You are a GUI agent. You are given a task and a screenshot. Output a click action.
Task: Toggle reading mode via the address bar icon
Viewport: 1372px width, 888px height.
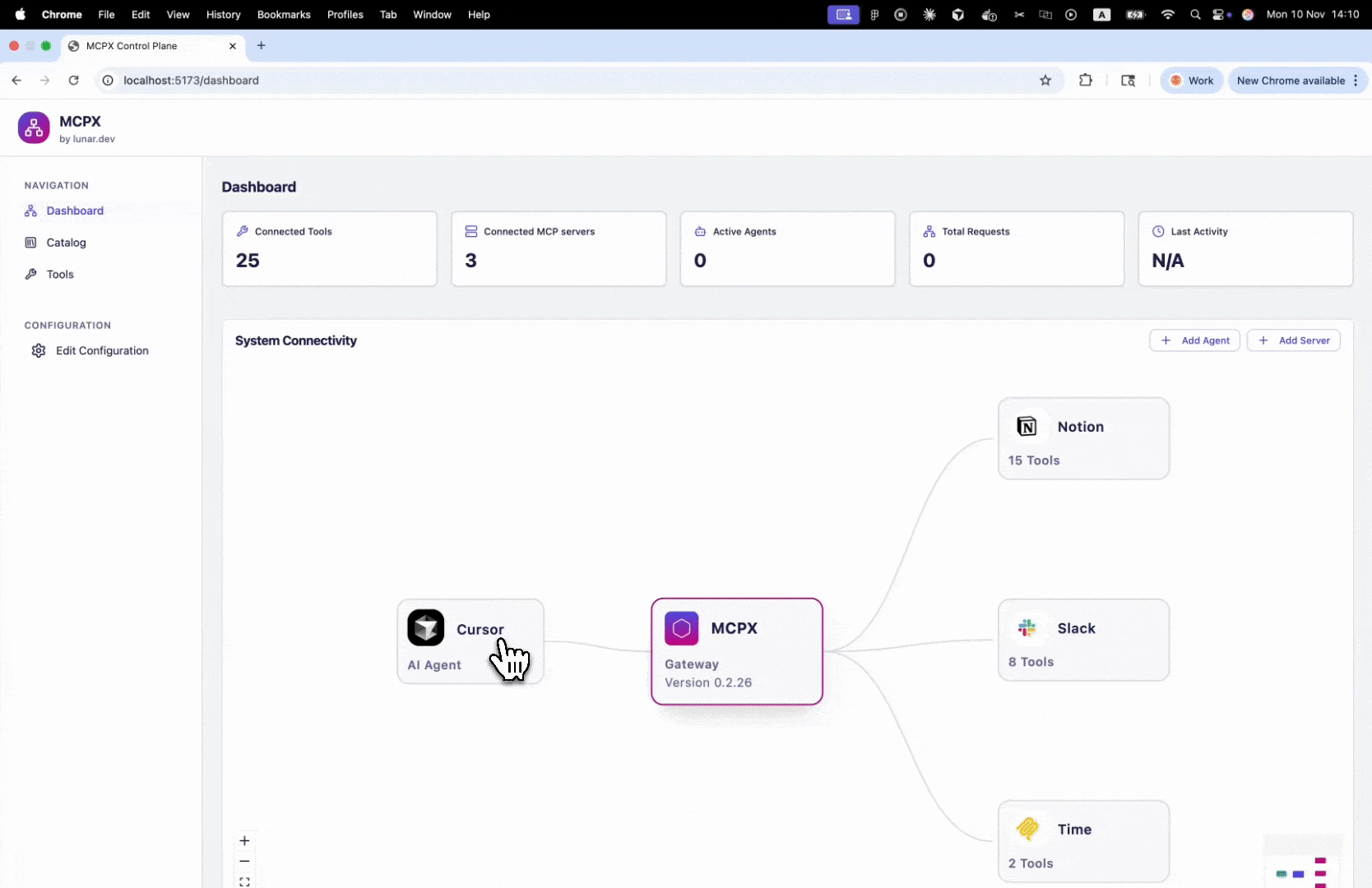coord(1128,81)
